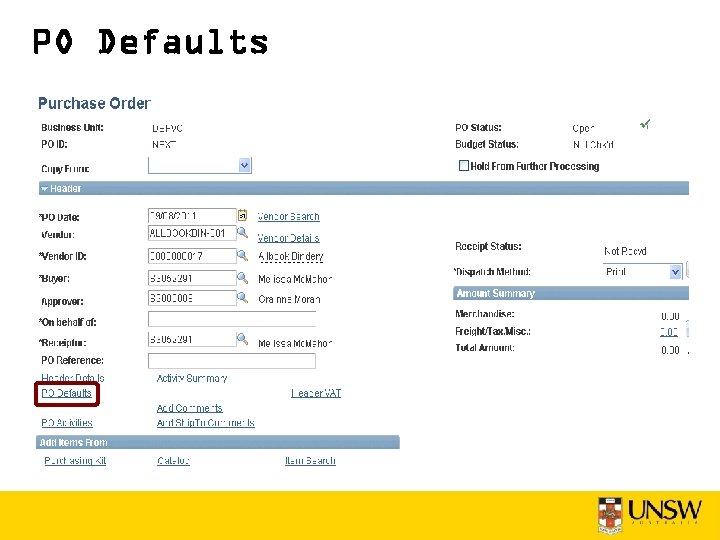Click the Purchase Order page title
The image size is (720, 540).
94,103
